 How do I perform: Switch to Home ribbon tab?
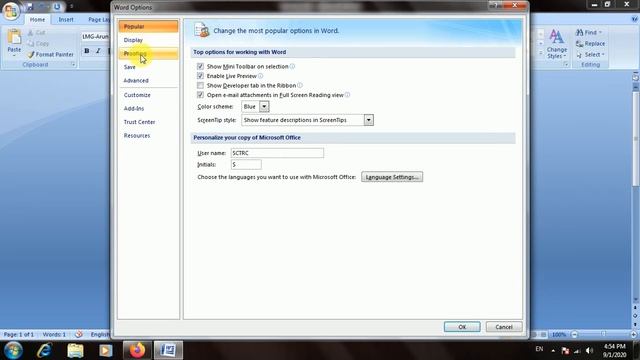click(x=38, y=19)
